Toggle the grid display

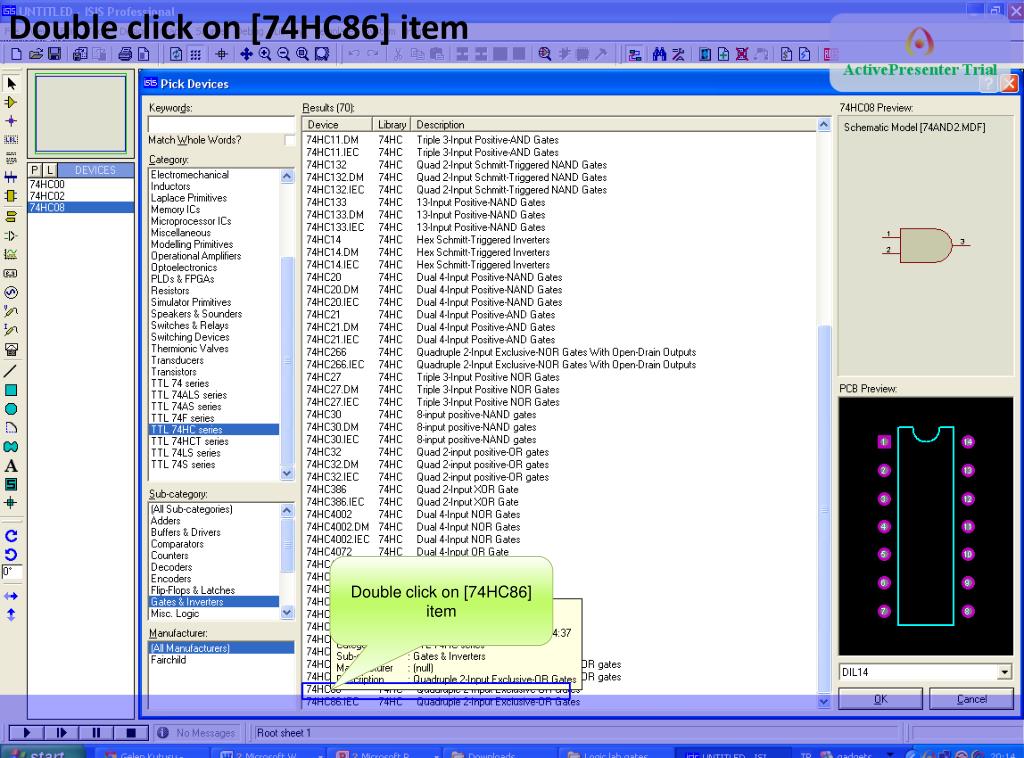(x=195, y=54)
